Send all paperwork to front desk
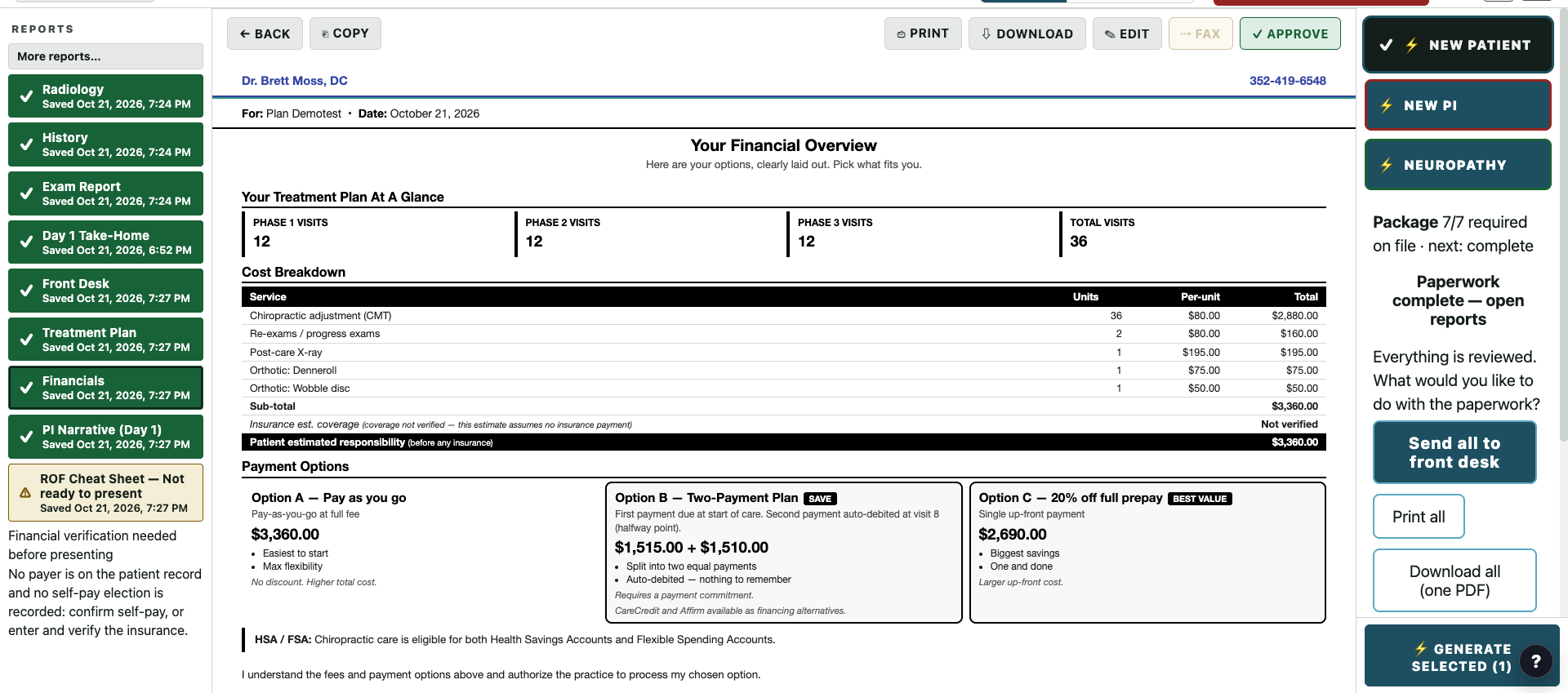 tap(1454, 452)
